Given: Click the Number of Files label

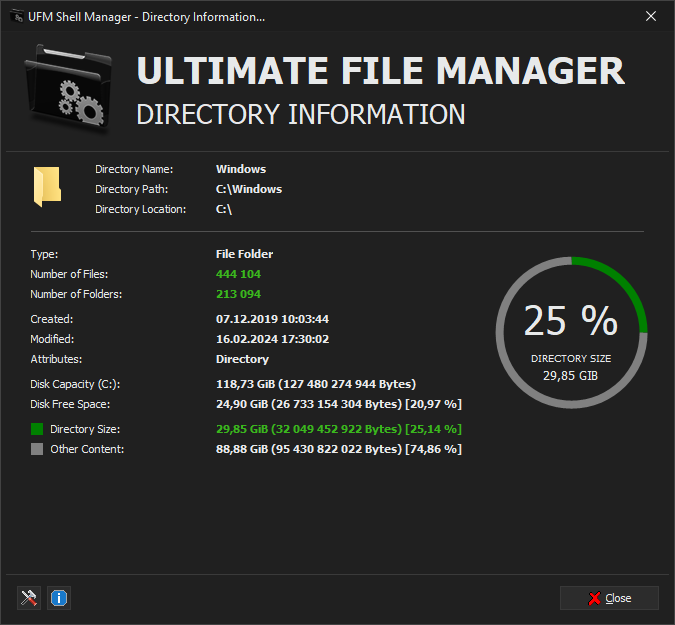Looking at the screenshot, I should click(69, 274).
